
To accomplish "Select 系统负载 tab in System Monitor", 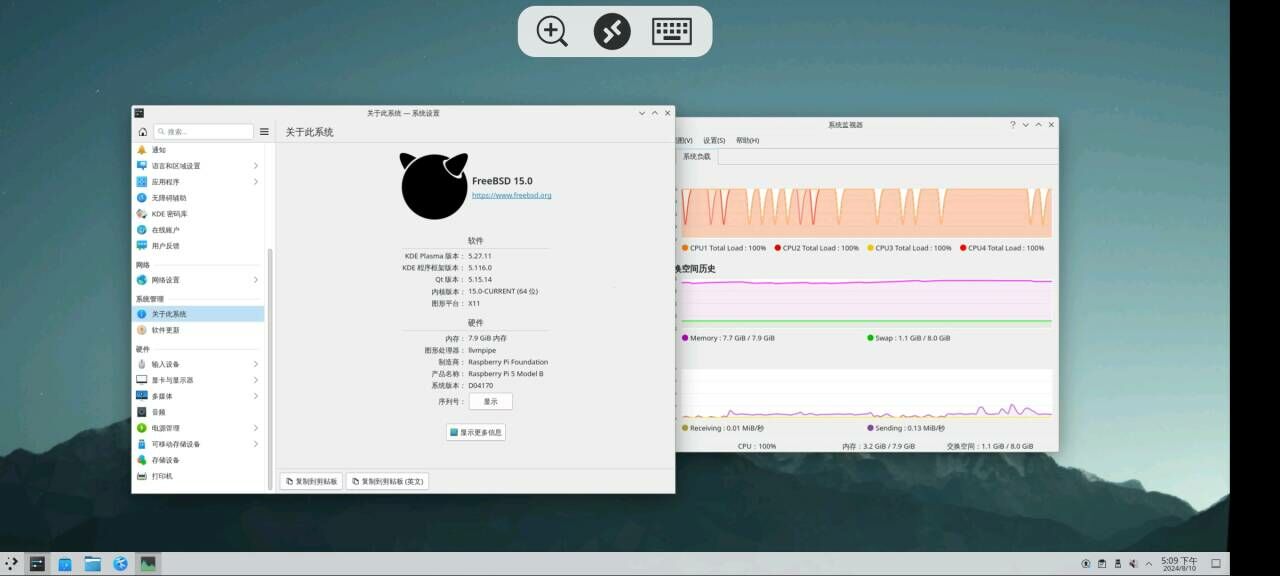I will pos(697,157).
